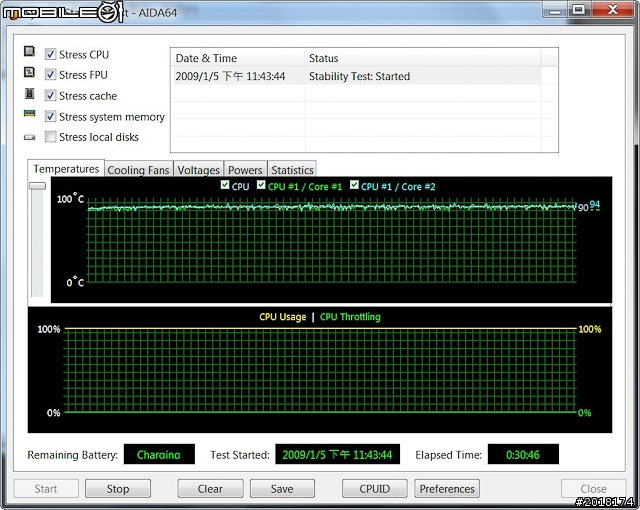Screen dimensions: 640x510
Task: Toggle the CPU #1 / Core #2 temperature series
Action: (x=354, y=186)
